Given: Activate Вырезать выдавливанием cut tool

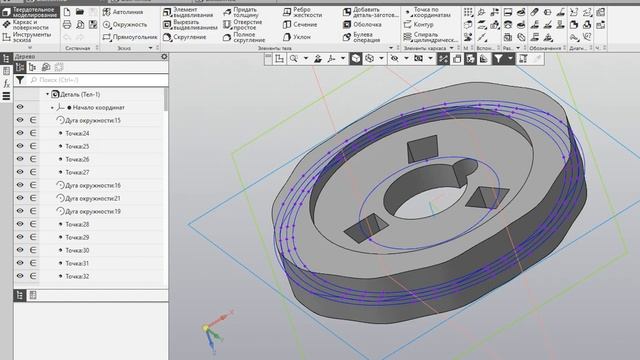Looking at the screenshot, I should pyautogui.click(x=190, y=25).
